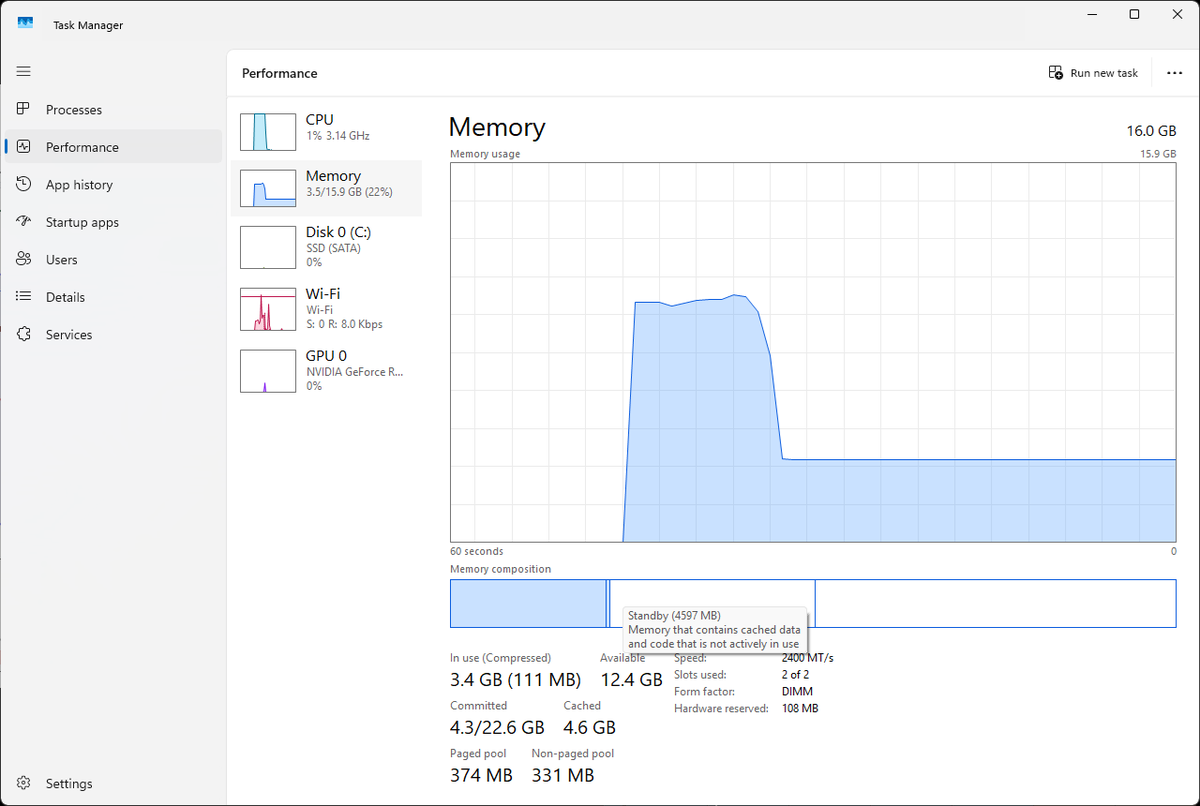This screenshot has height=806, width=1200.
Task: Select Memory 3.5/15.9 GB (22%) entry
Action: (327, 188)
